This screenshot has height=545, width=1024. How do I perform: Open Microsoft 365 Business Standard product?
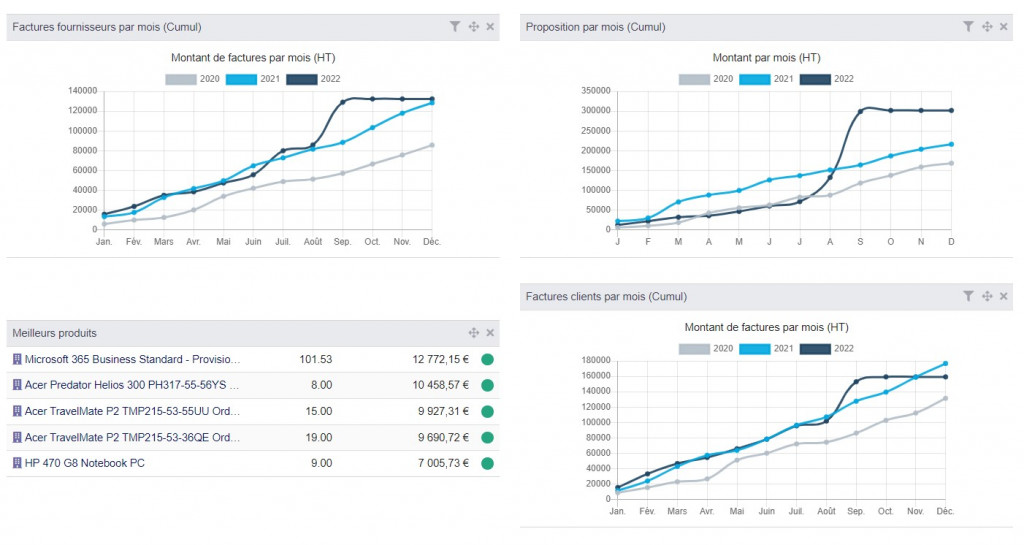[x=133, y=360]
